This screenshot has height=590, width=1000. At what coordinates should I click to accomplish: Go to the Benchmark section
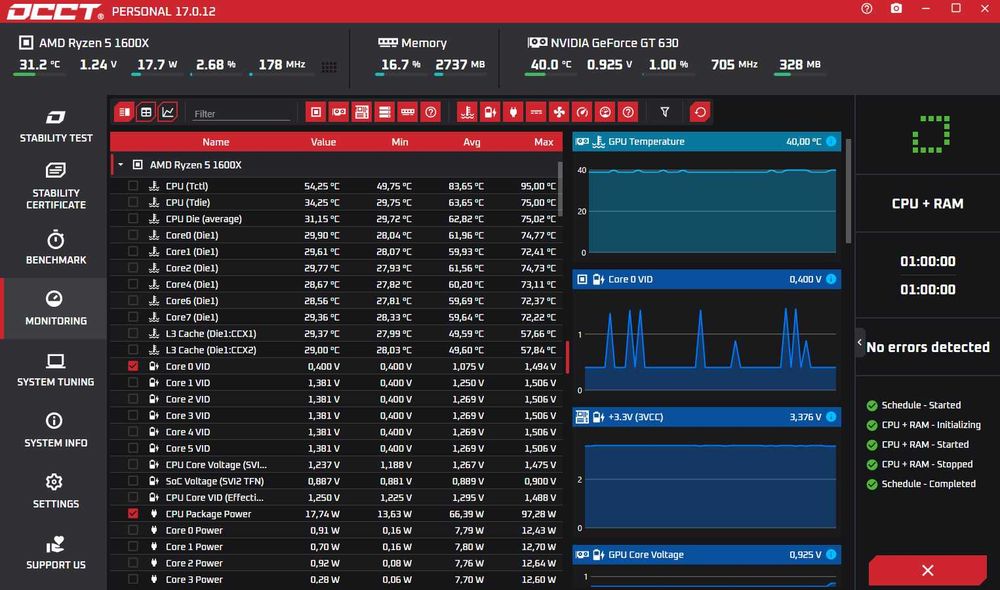pyautogui.click(x=55, y=247)
